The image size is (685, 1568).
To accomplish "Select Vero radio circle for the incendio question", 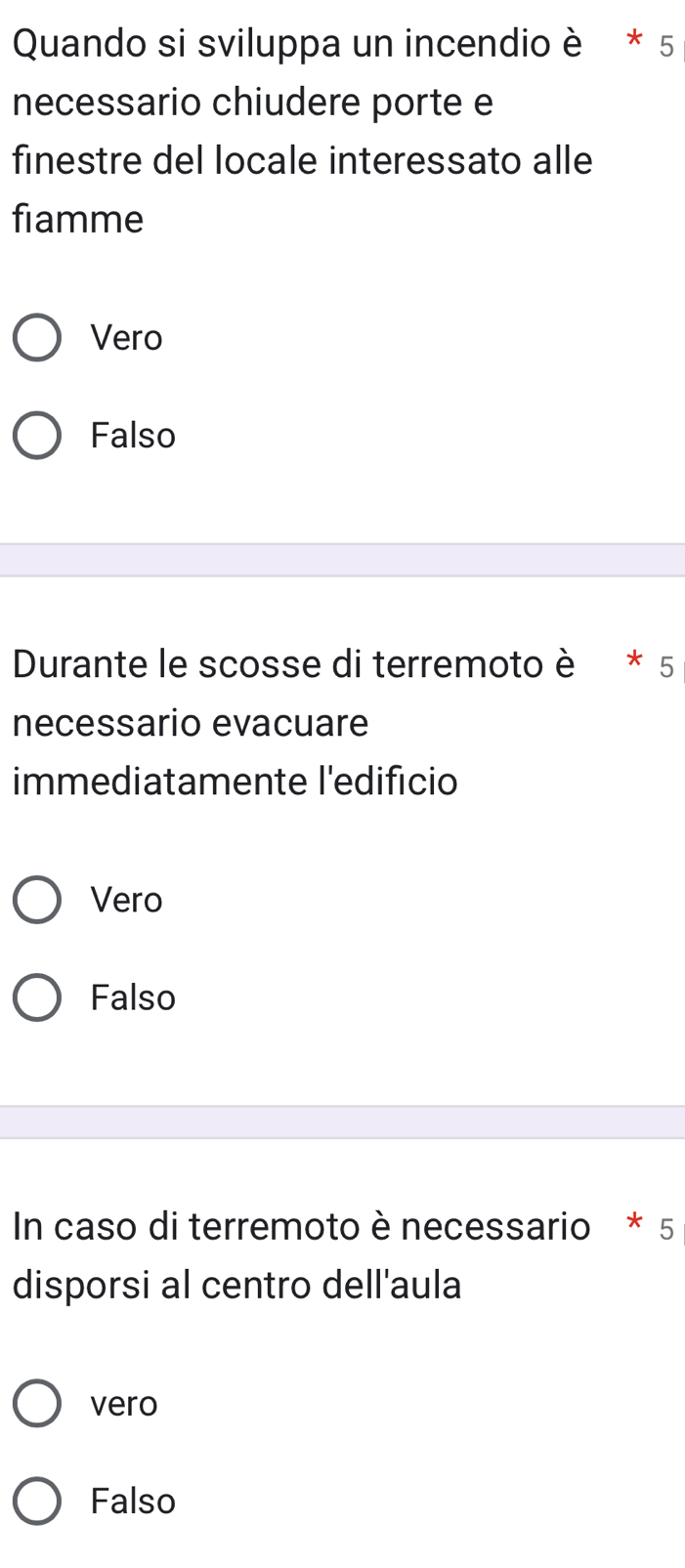I will coord(37,338).
